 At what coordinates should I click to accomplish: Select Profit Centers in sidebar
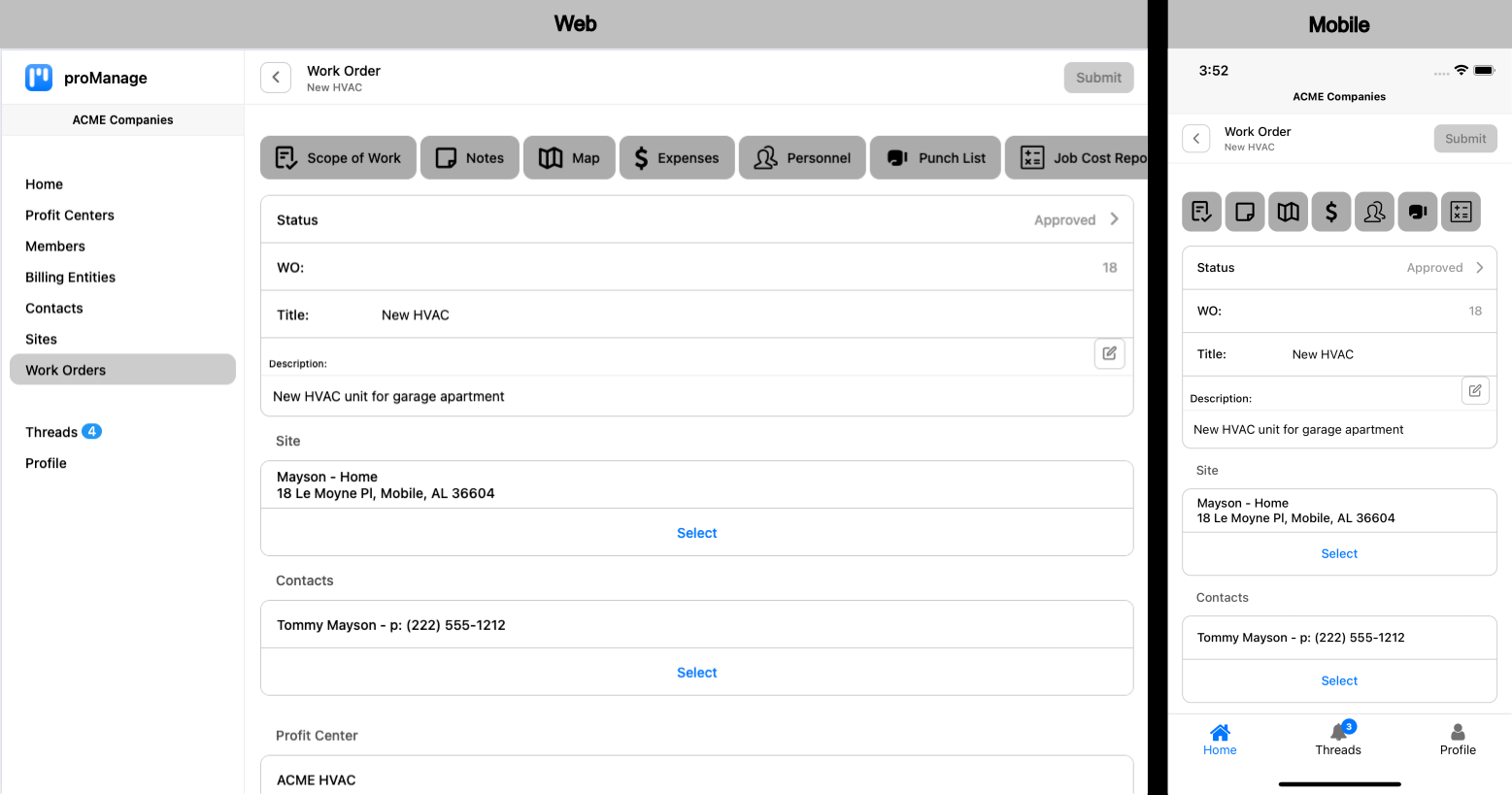(x=70, y=215)
